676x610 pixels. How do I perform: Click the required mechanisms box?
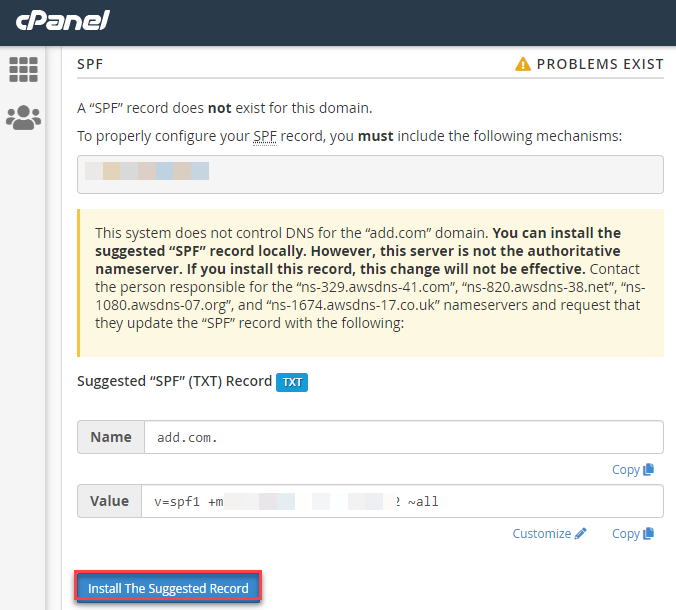[370, 175]
